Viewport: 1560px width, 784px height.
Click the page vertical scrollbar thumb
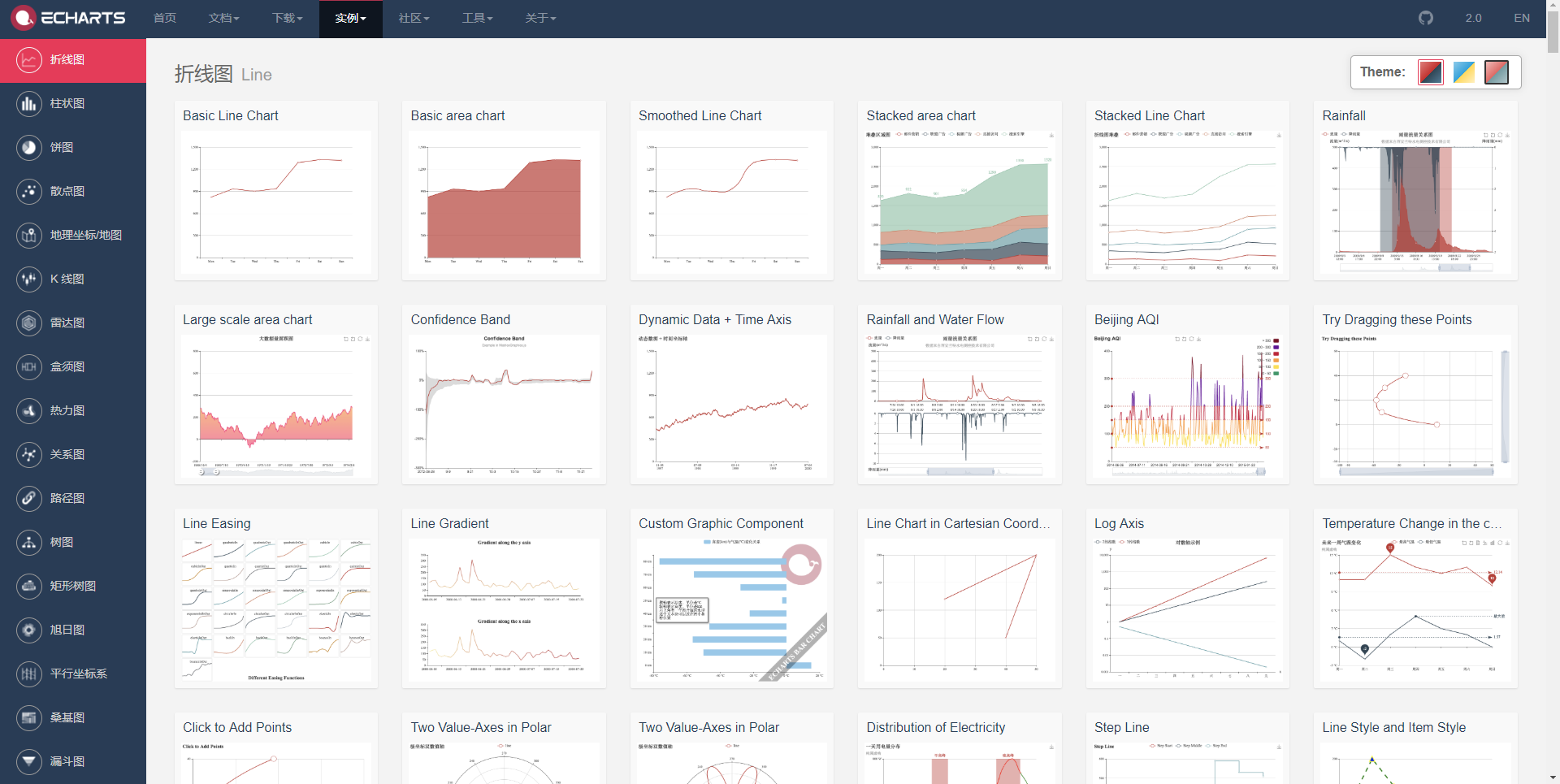(x=1553, y=32)
